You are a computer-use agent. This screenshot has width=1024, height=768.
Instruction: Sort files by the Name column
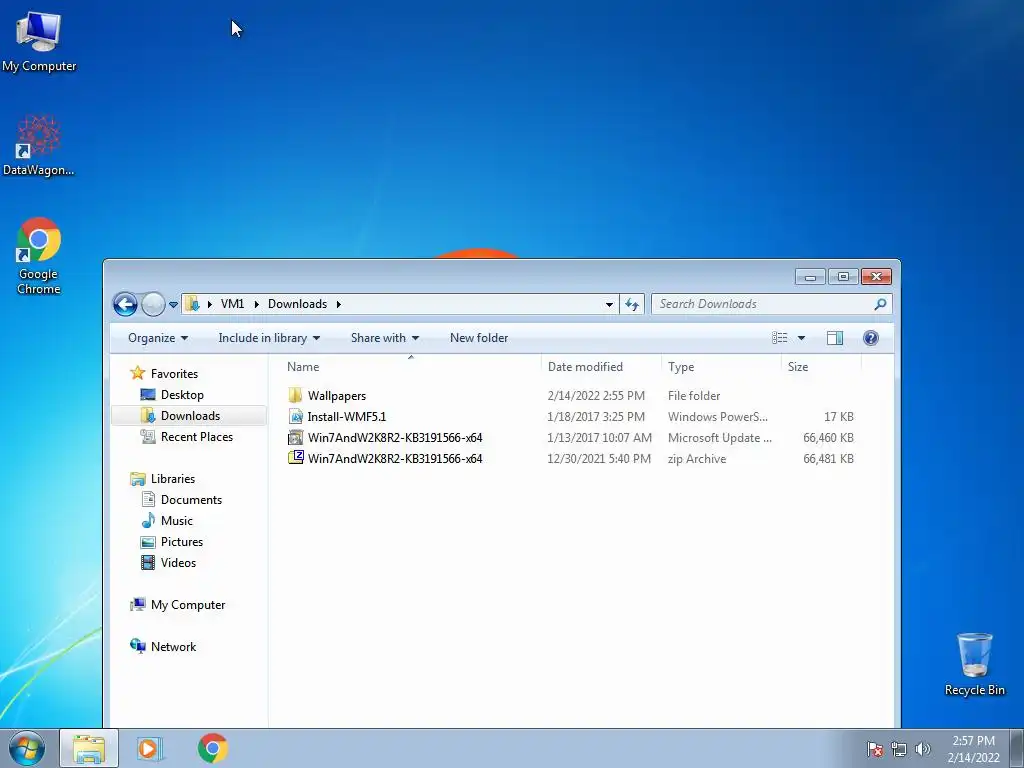pos(410,366)
